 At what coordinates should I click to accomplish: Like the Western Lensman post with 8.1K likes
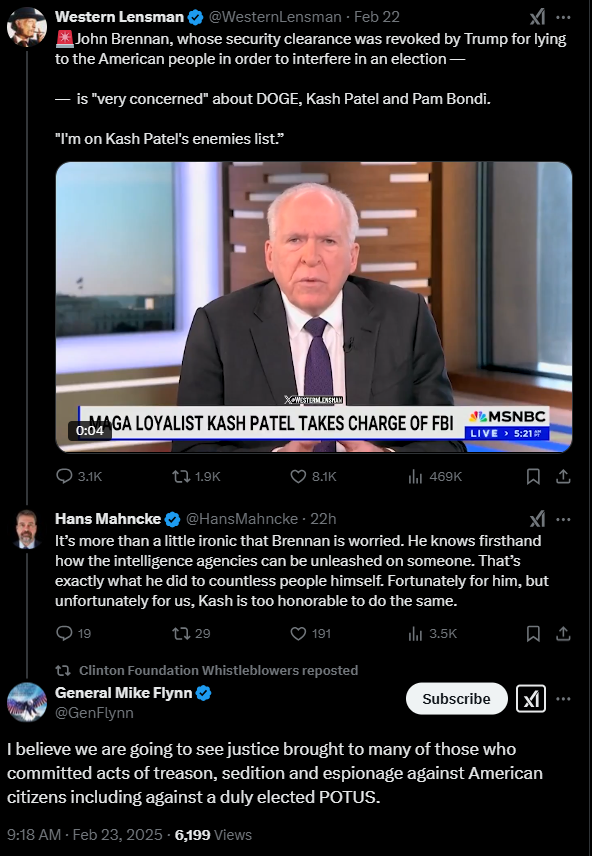tap(313, 477)
